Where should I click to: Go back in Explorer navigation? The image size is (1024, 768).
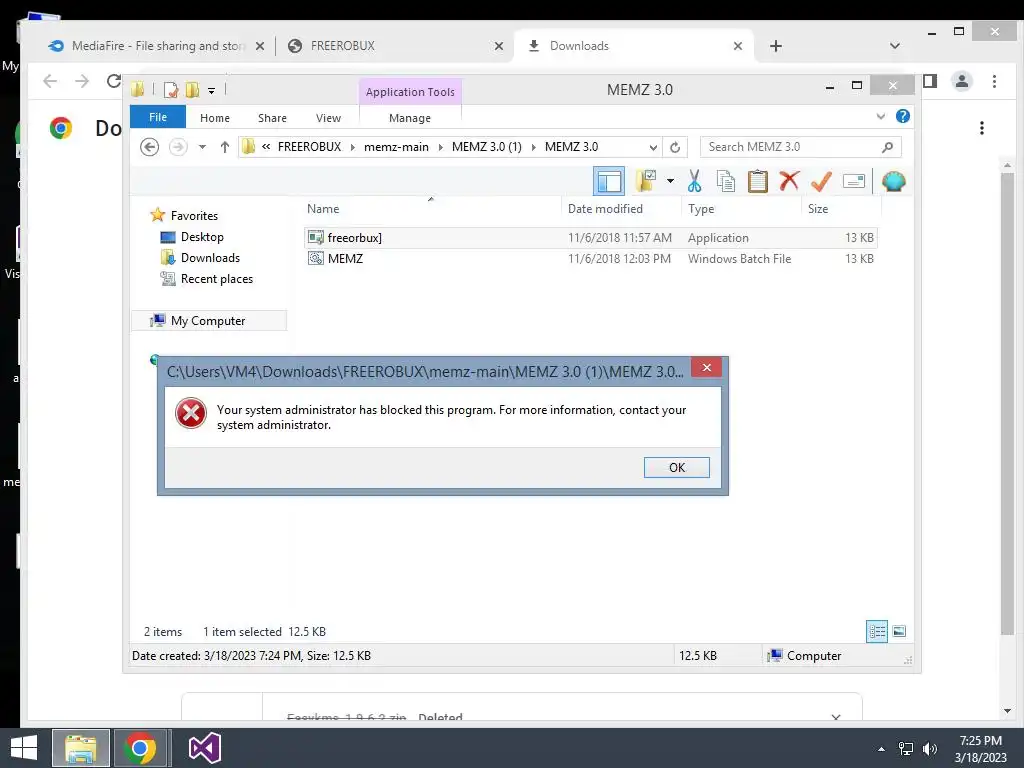pos(150,147)
